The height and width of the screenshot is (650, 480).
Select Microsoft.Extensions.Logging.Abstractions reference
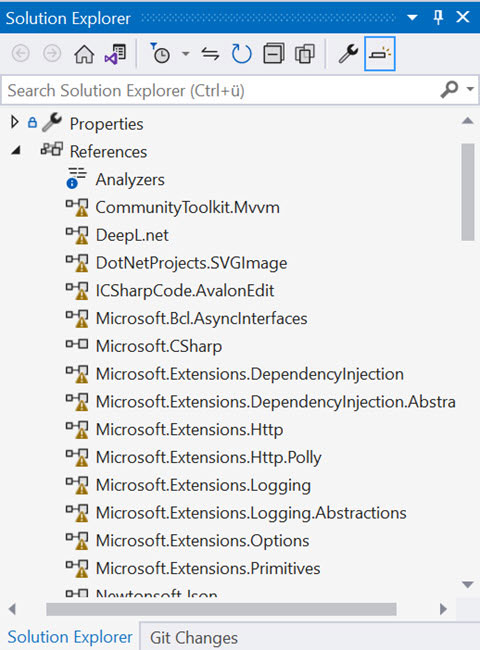pos(251,513)
